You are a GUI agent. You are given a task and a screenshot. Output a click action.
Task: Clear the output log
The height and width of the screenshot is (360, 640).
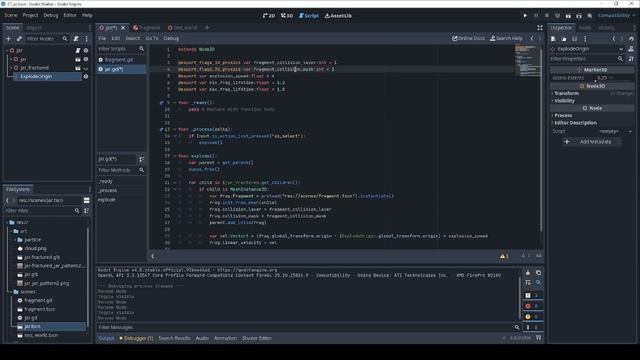[x=528, y=273]
